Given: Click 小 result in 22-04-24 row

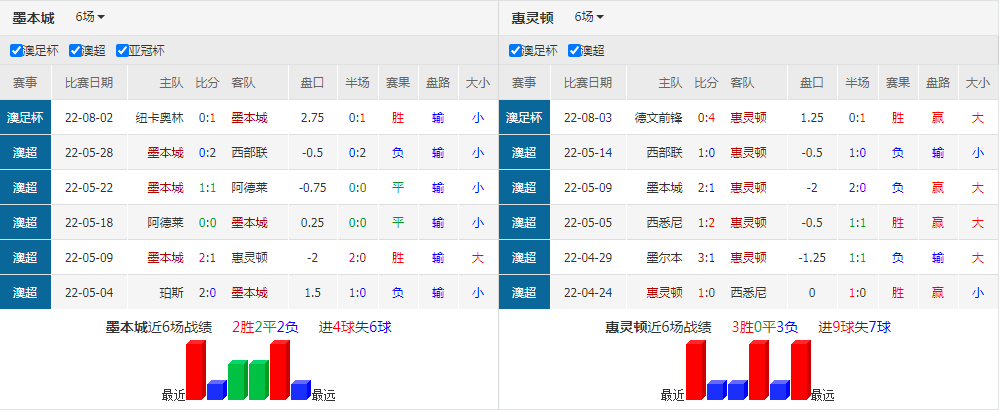Looking at the screenshot, I should coord(978,293).
